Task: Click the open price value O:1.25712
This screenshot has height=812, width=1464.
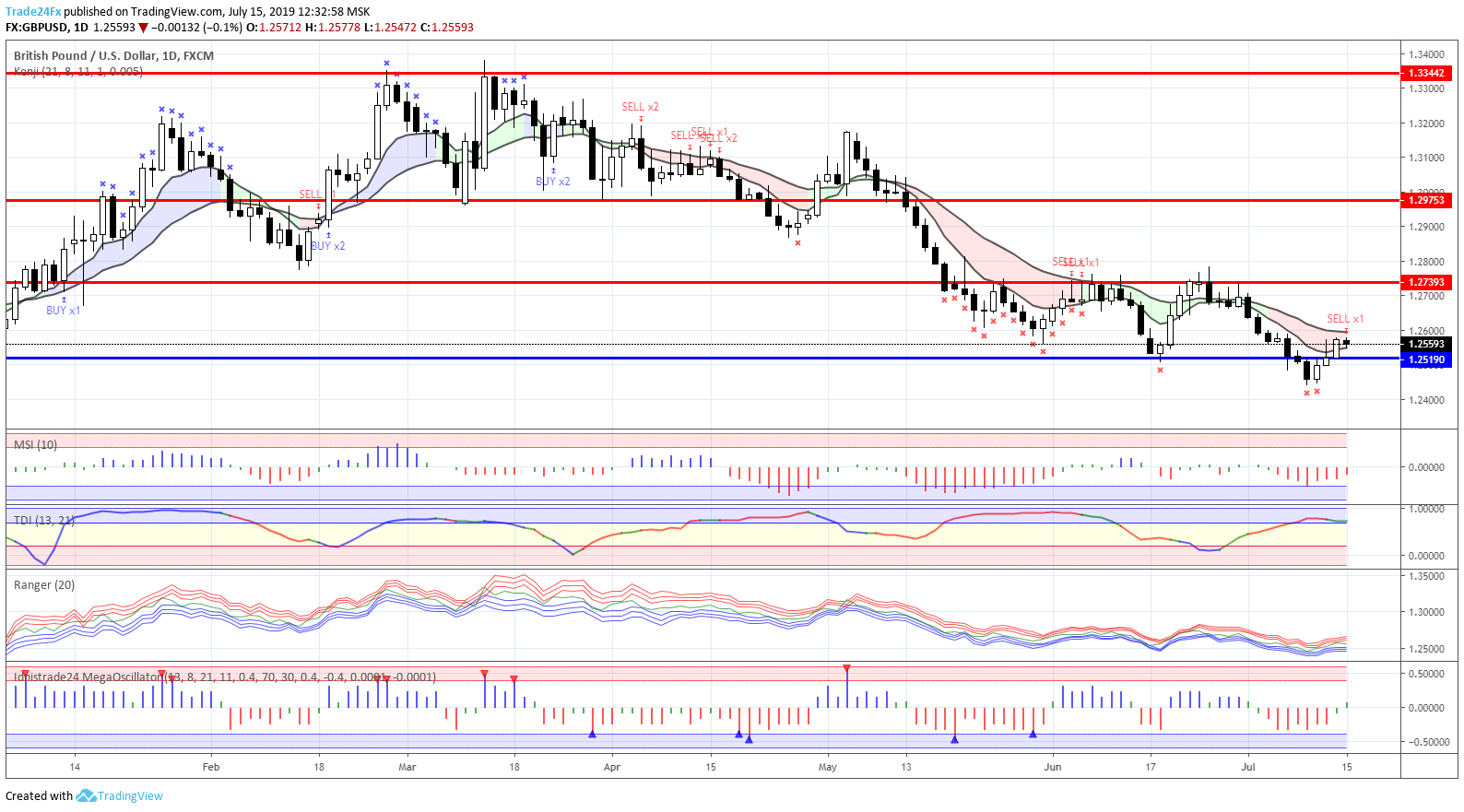Action: 274,28
